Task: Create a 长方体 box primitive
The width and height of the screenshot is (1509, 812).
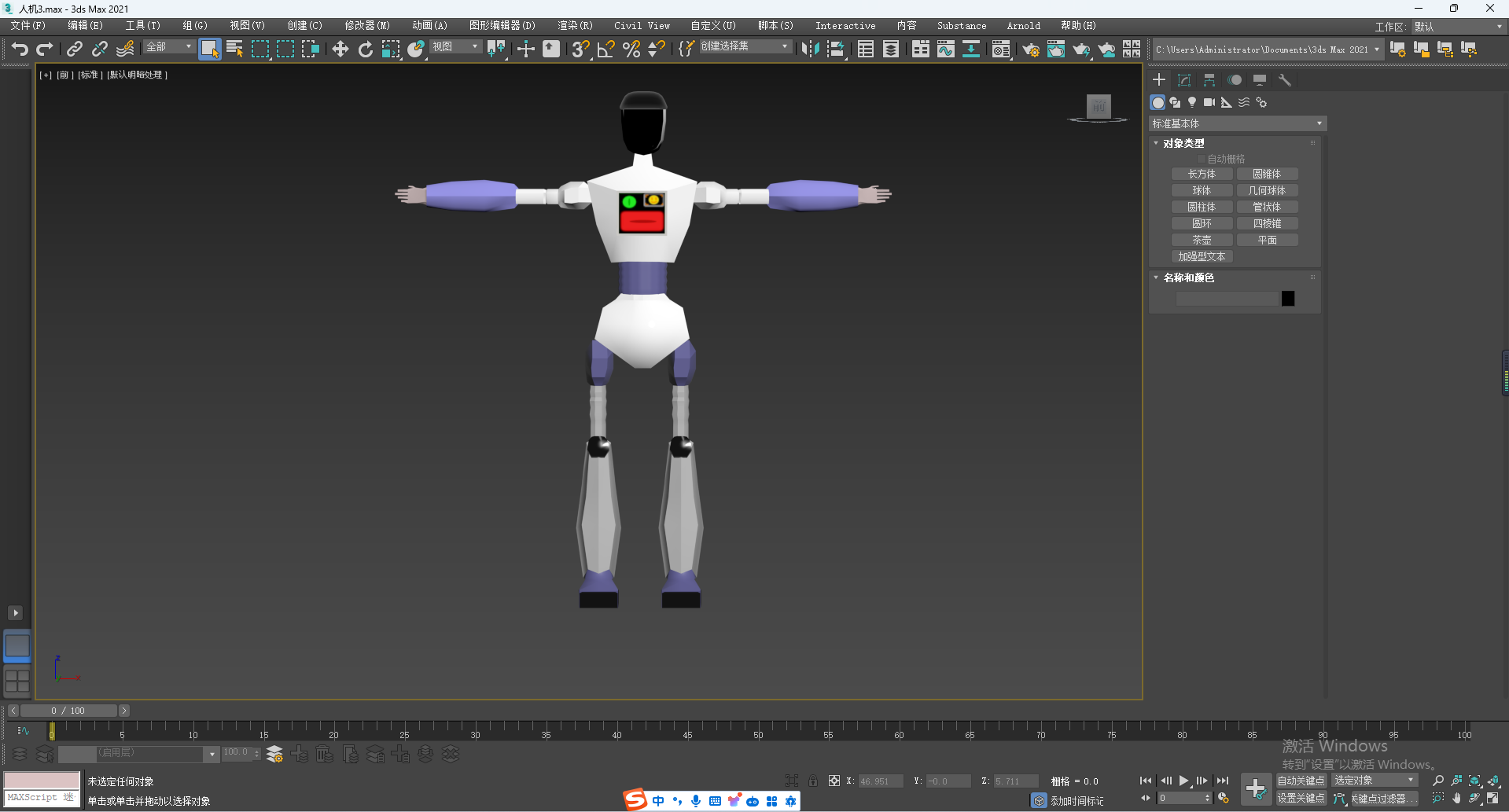Action: click(x=1202, y=174)
